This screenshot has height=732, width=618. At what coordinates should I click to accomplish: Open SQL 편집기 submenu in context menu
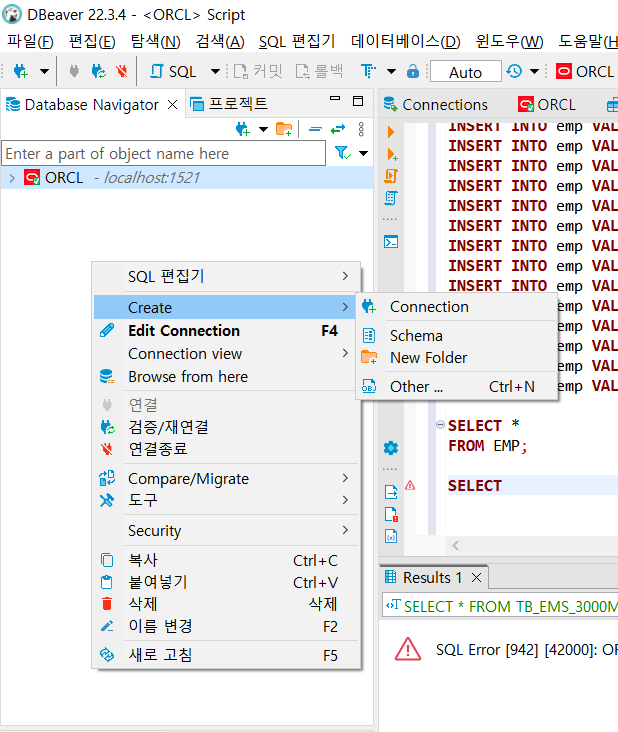[x=227, y=276]
